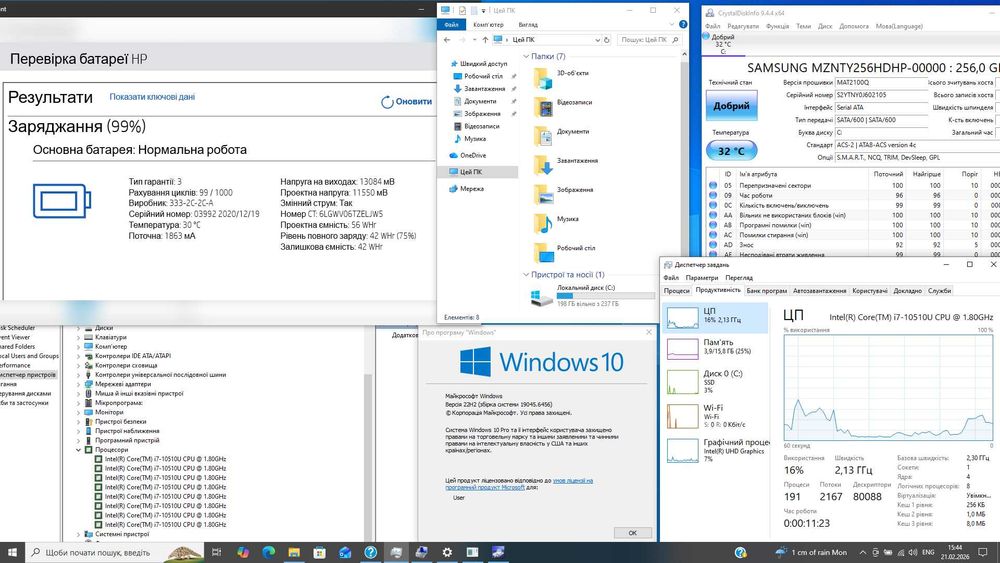Open the address bar history dropdown in Explorer

click(598, 40)
